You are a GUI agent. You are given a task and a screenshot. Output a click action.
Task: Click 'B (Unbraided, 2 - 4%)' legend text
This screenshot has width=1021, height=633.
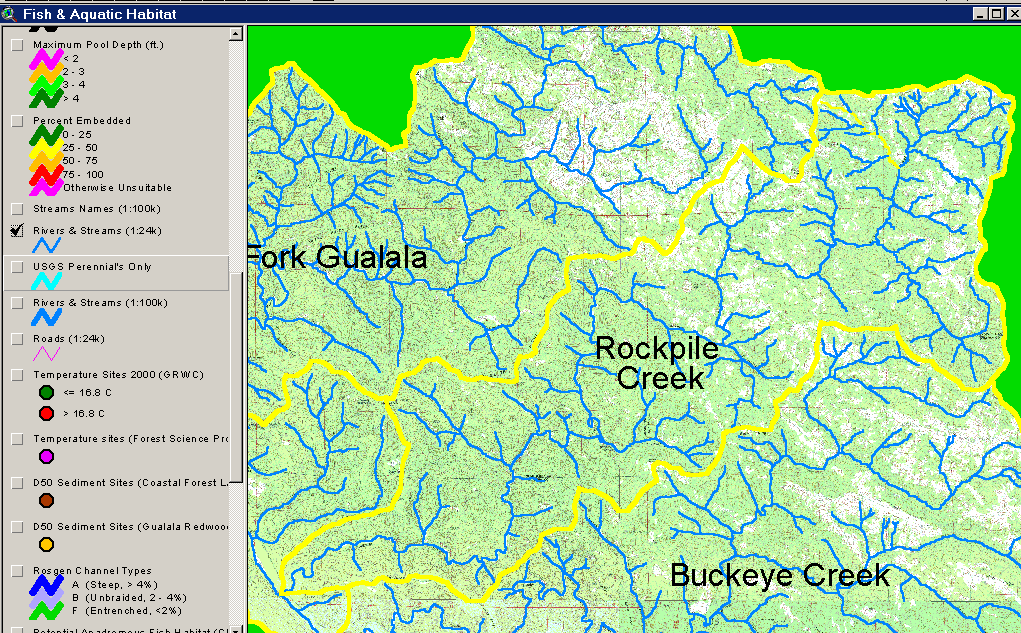click(x=130, y=598)
